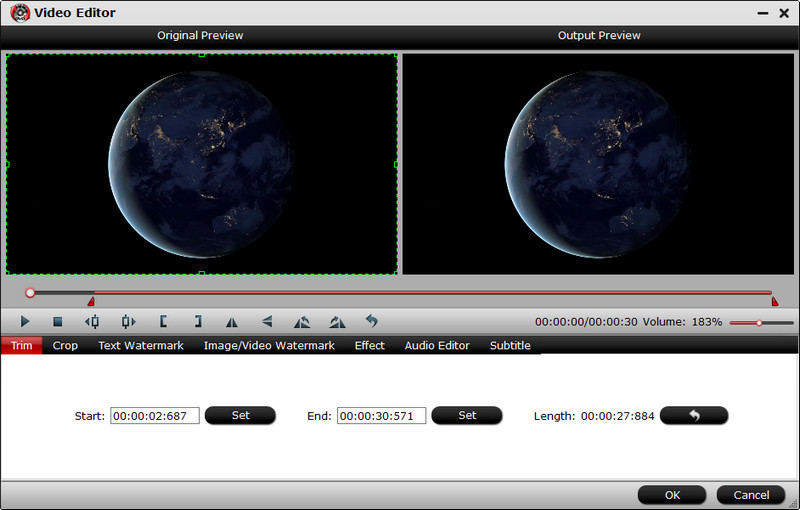Switch to Text Watermark tab

click(141, 346)
